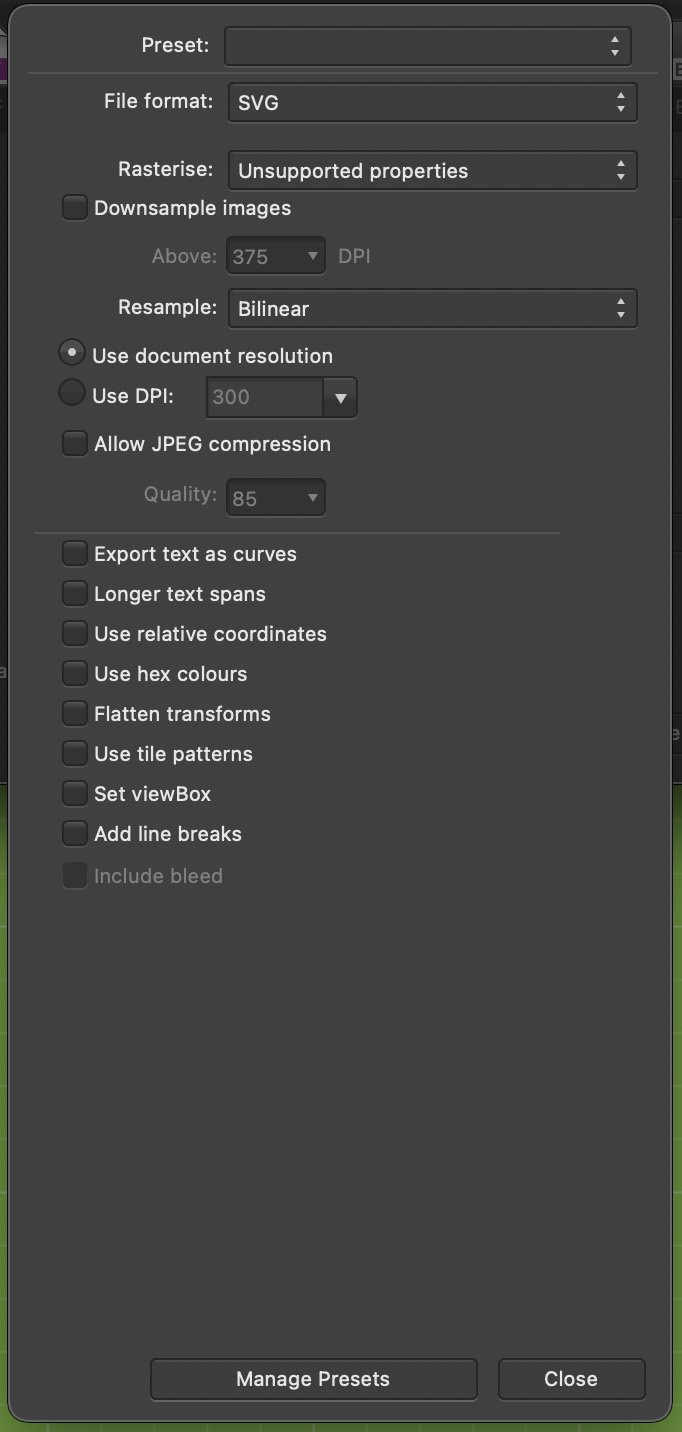Enable Longer text spans
Screen dimensions: 682x1432
point(74,593)
